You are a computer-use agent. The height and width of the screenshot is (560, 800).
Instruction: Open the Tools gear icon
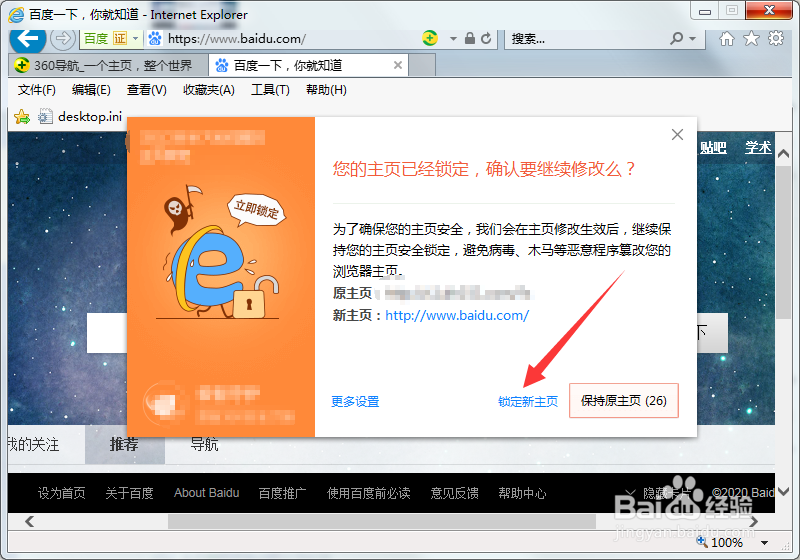point(776,38)
